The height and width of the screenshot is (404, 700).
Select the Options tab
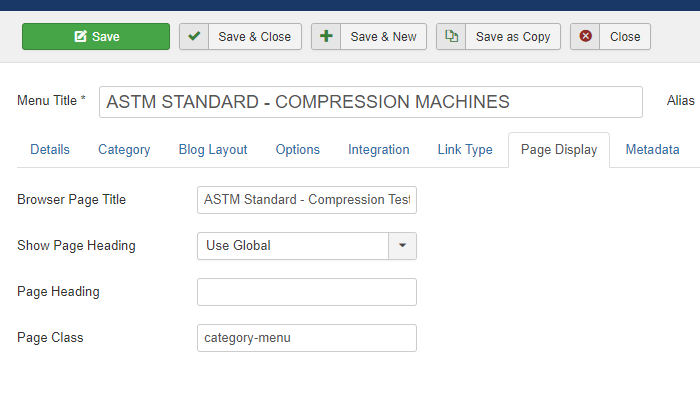(298, 150)
